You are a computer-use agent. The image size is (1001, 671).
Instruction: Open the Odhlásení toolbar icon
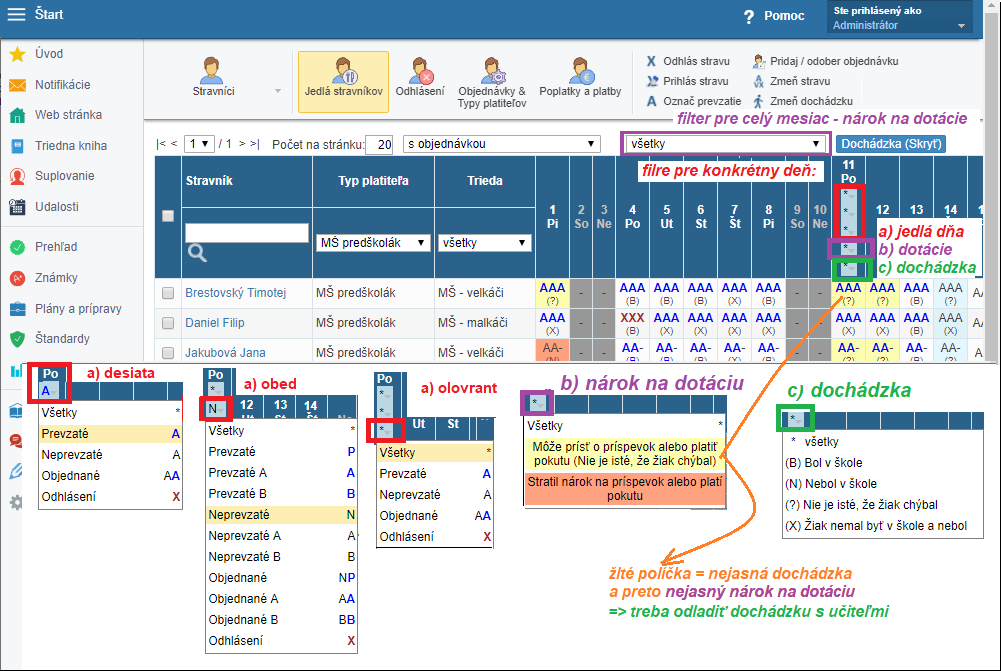click(421, 70)
